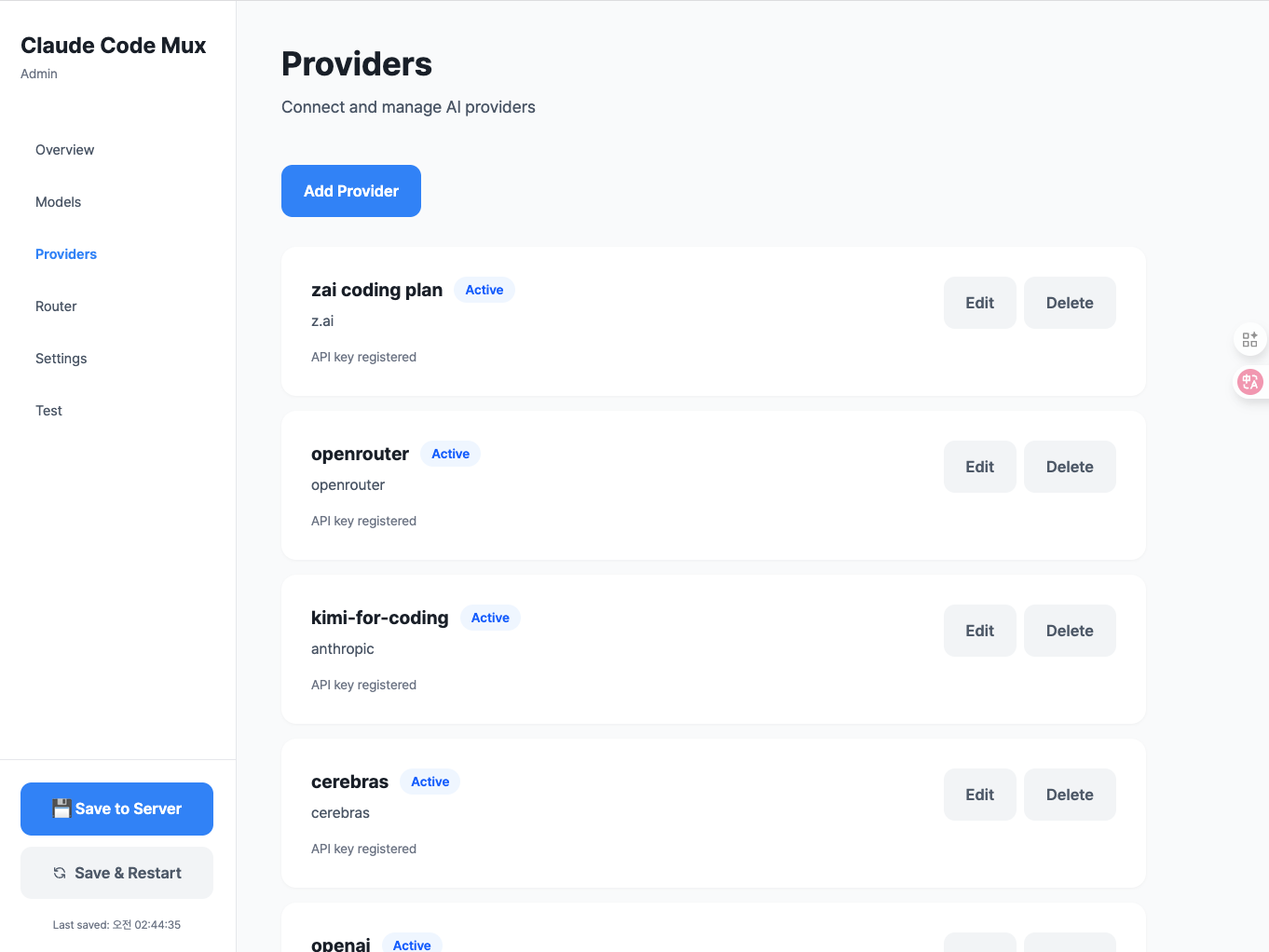The height and width of the screenshot is (952, 1269).
Task: Navigate to the Models page
Action: click(x=58, y=201)
